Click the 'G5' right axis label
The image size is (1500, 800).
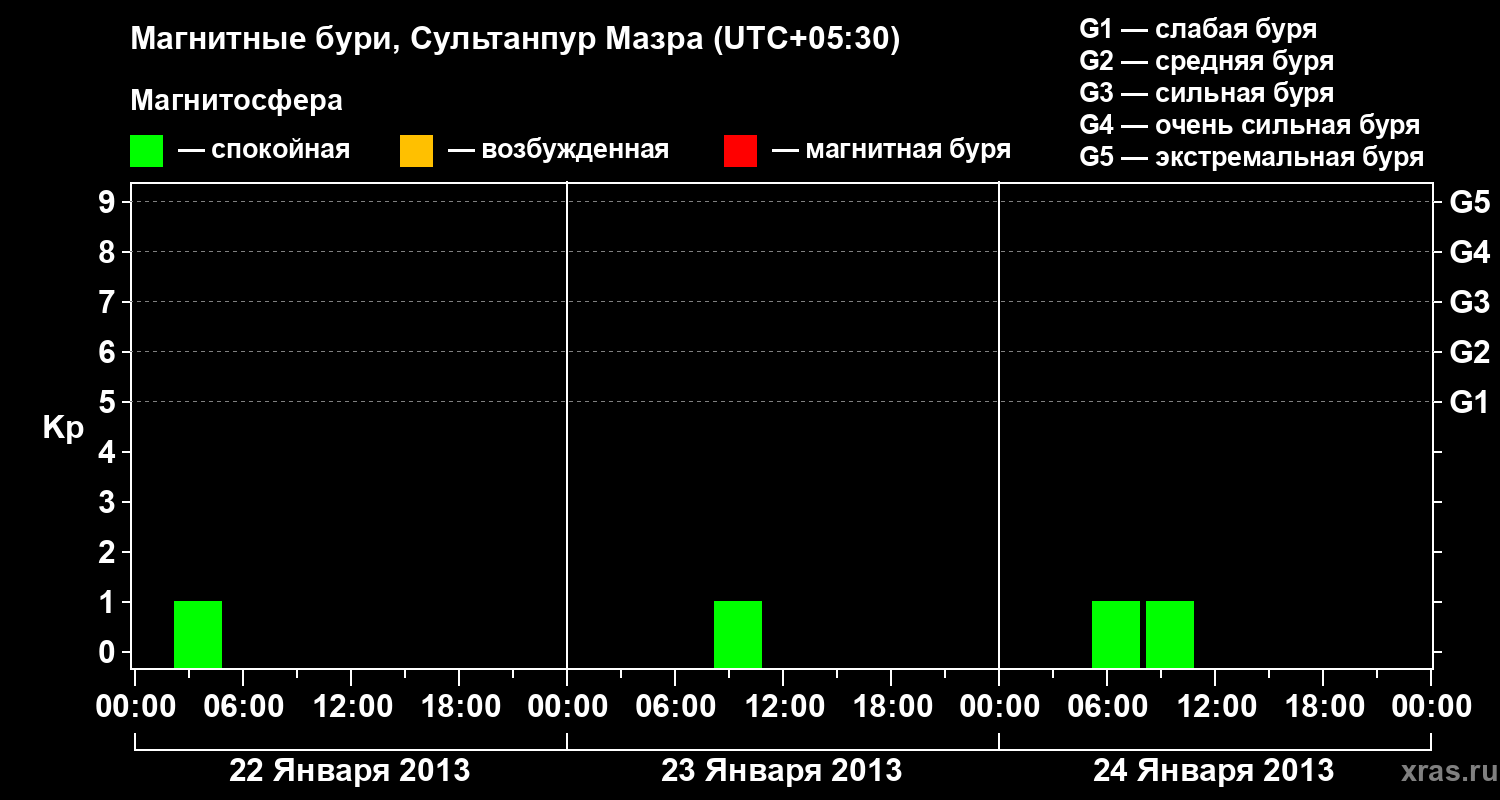(x=1470, y=202)
